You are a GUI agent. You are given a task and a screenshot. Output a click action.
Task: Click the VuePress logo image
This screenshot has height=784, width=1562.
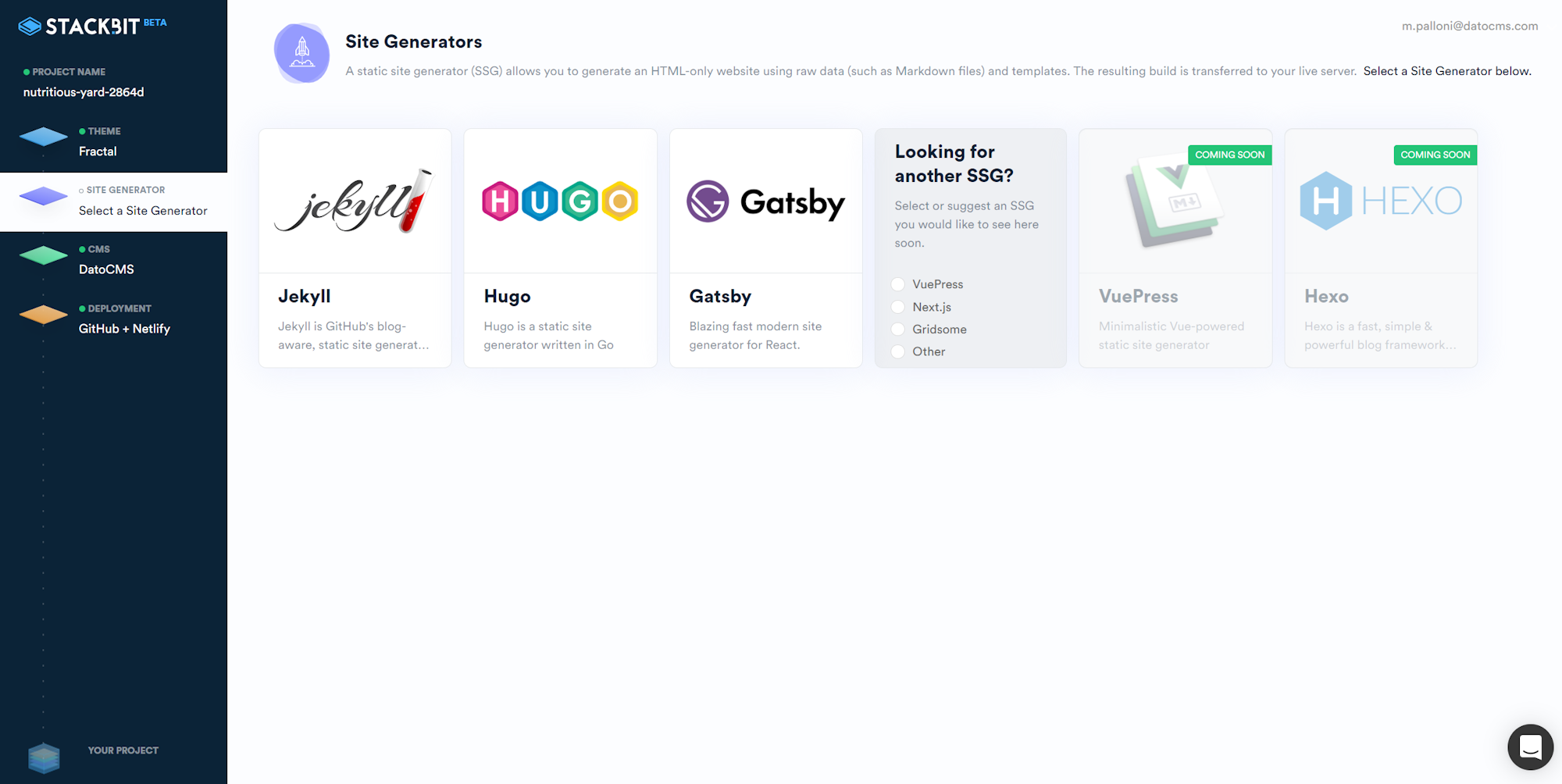pyautogui.click(x=1175, y=201)
